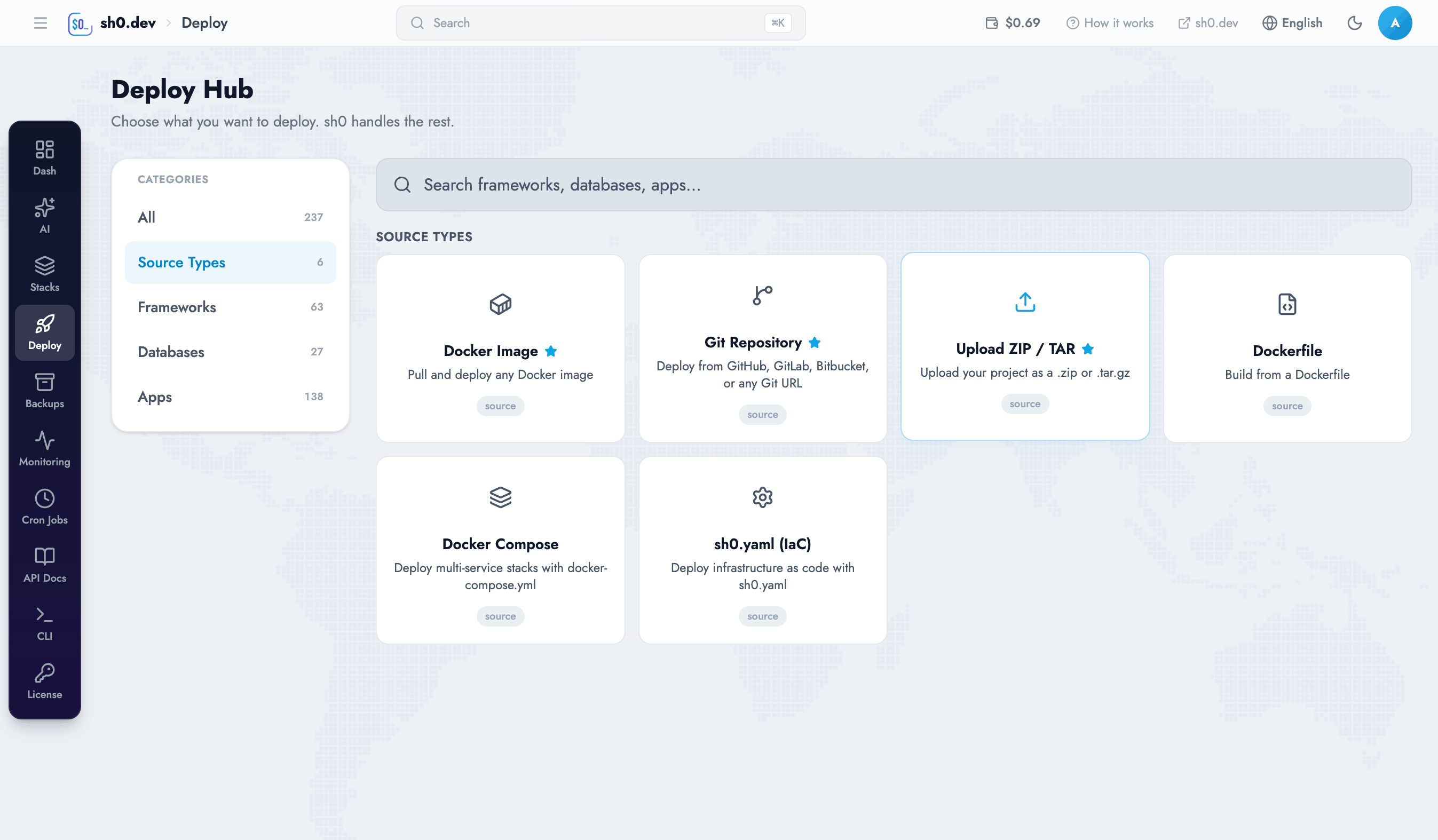Click the Docker Compose layers icon

[501, 497]
